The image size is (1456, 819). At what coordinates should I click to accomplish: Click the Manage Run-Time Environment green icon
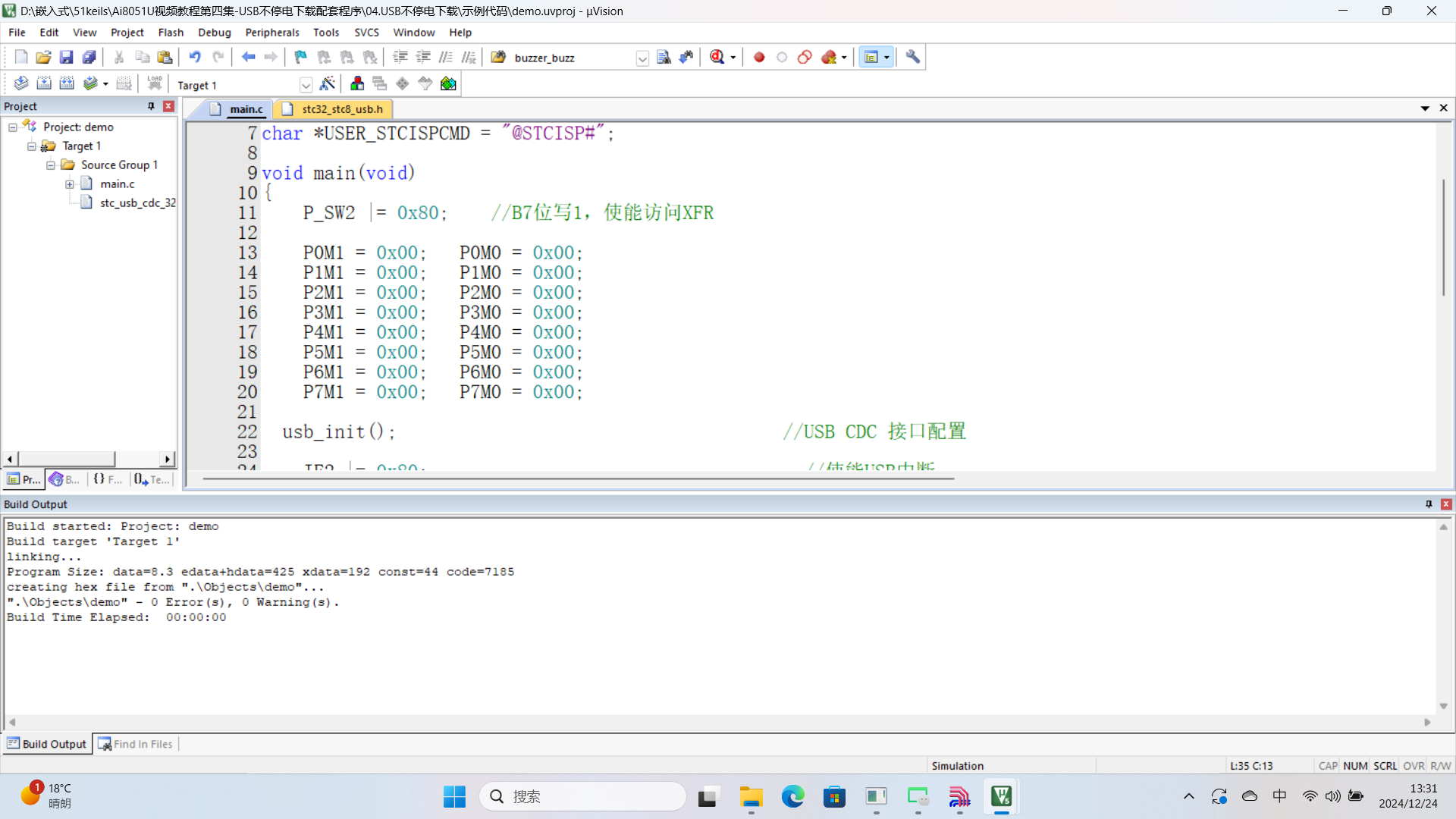pyautogui.click(x=448, y=83)
